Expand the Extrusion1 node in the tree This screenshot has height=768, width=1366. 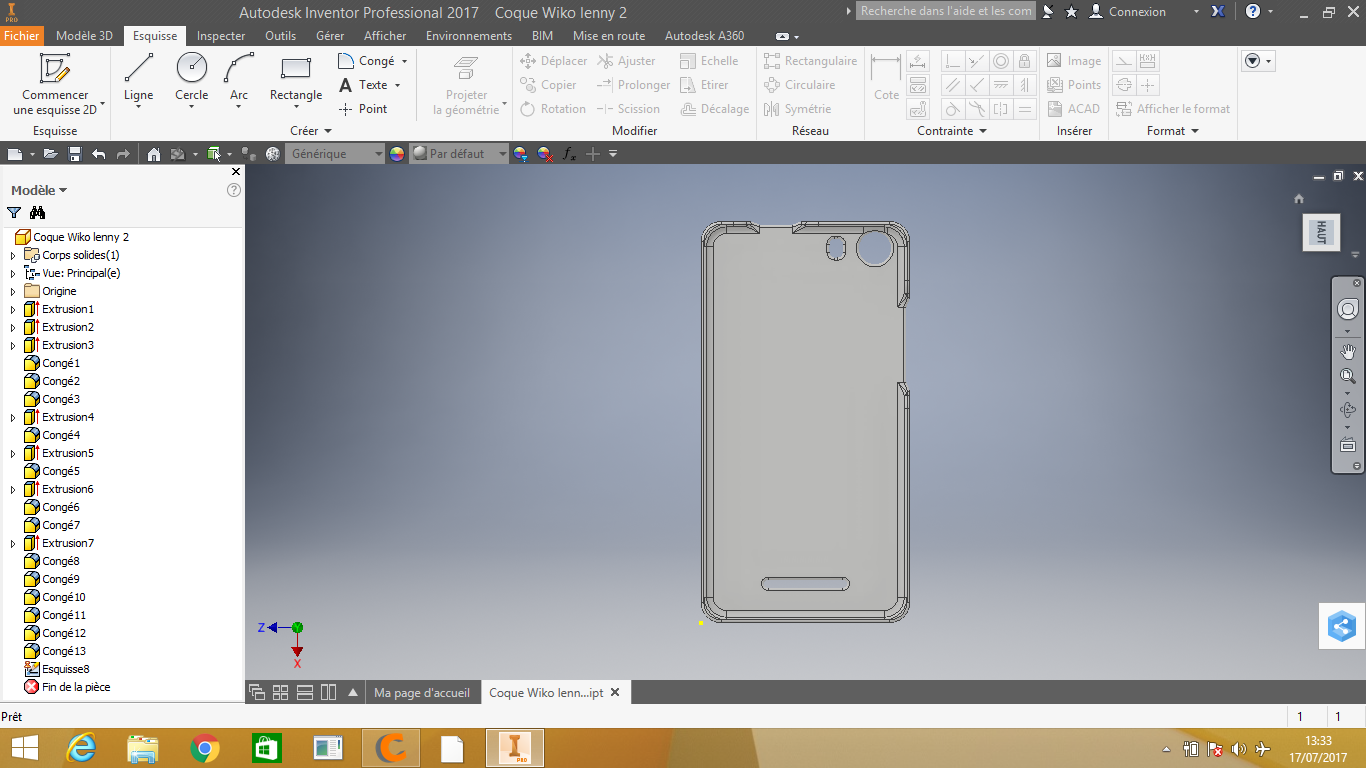[x=13, y=310]
